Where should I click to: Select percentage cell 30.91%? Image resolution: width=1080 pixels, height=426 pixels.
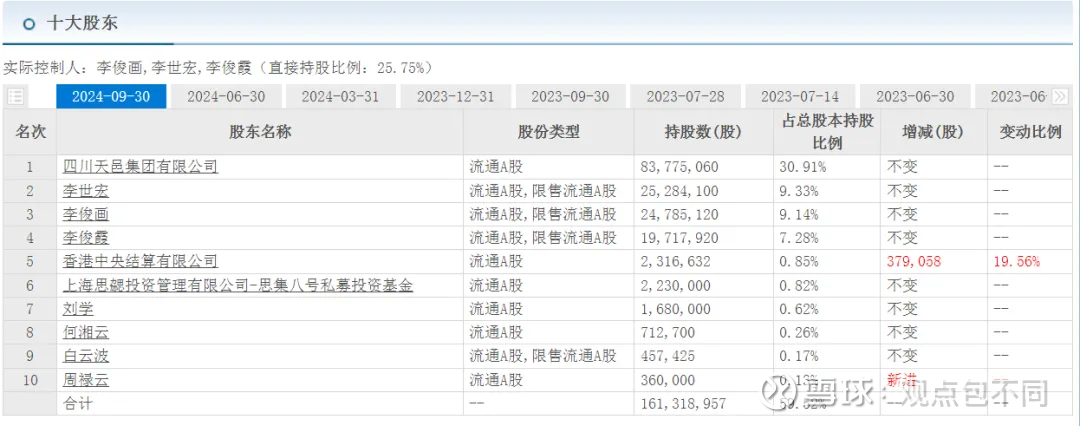[803, 167]
